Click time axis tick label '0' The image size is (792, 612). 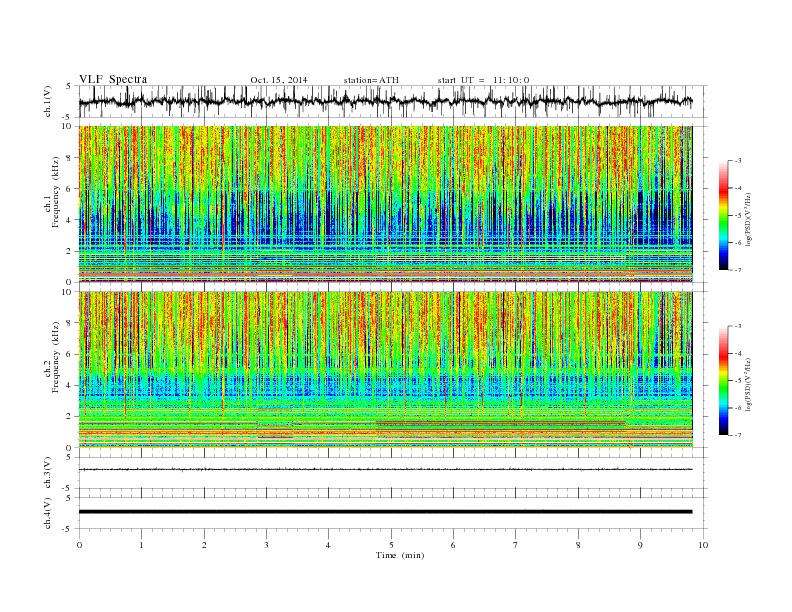[x=79, y=545]
